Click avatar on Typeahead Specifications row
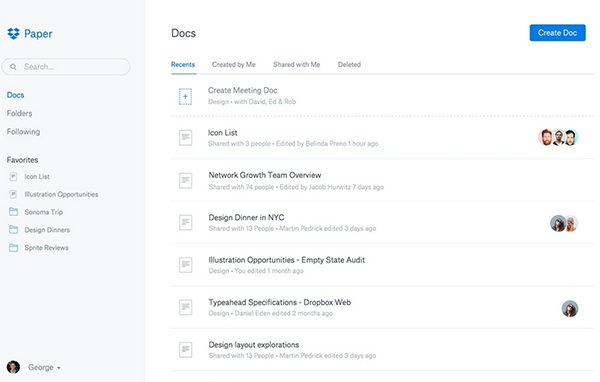This screenshot has width=600, height=382. pos(570,309)
